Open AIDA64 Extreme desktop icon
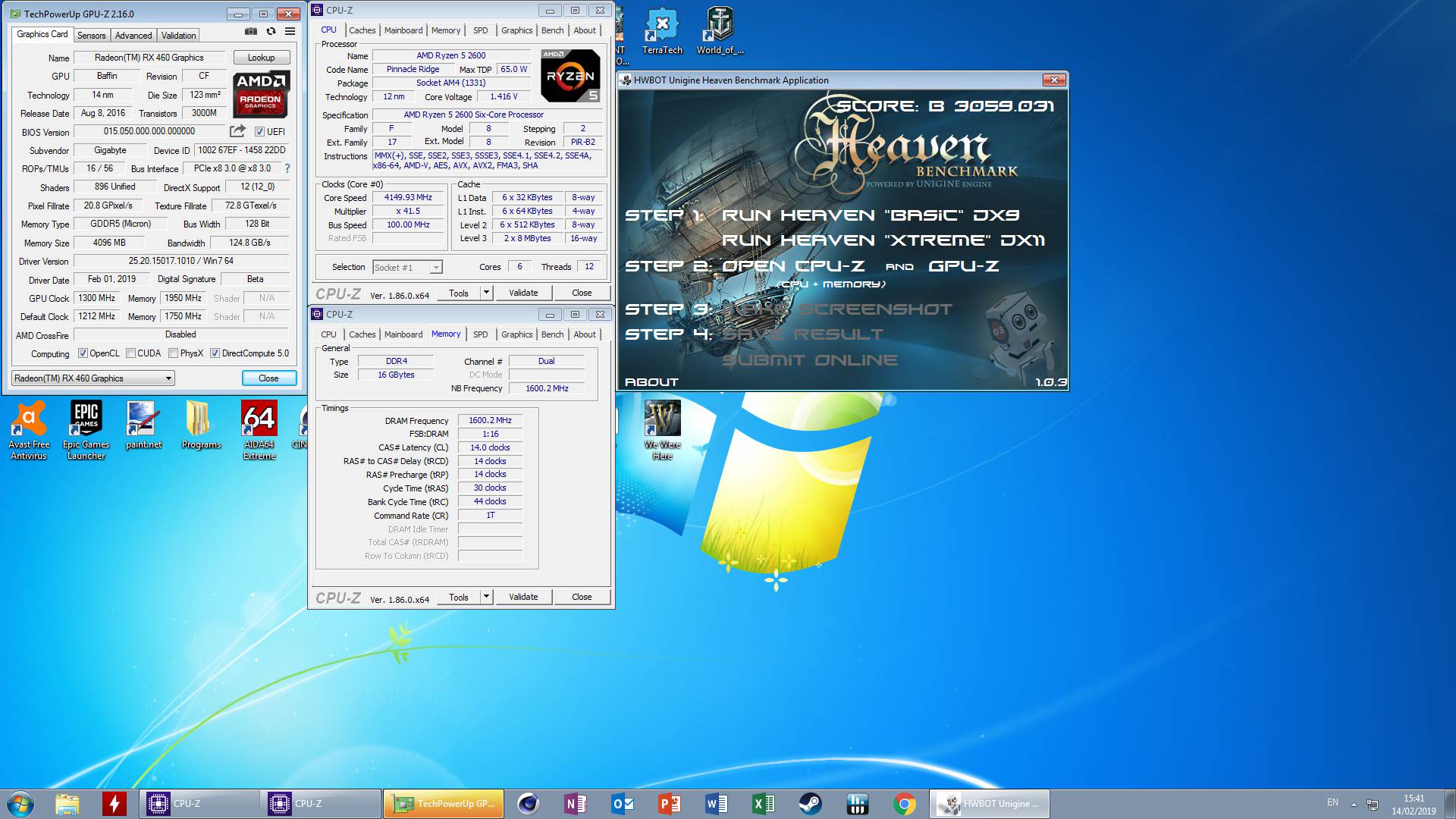 pos(259,430)
